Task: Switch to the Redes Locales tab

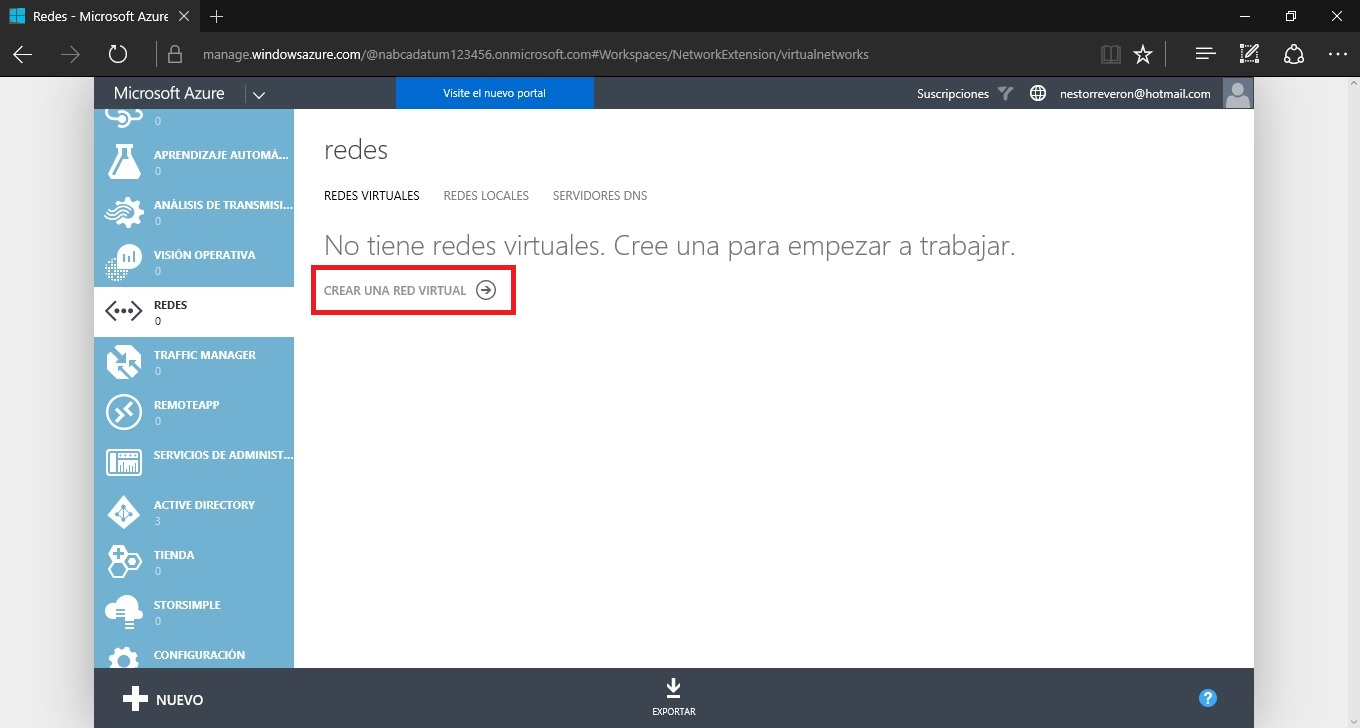Action: pyautogui.click(x=486, y=196)
